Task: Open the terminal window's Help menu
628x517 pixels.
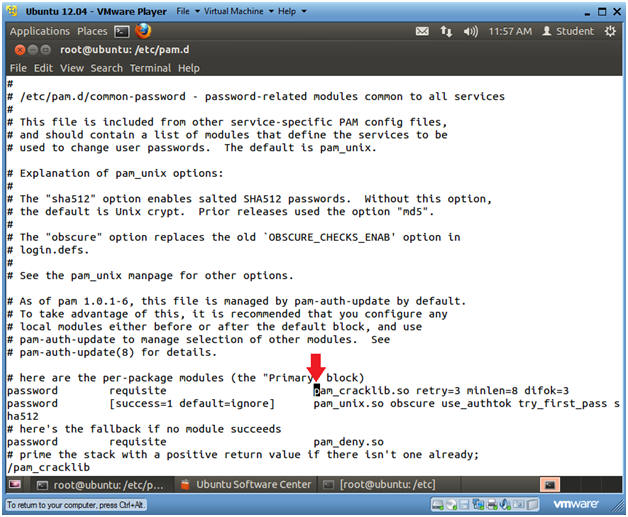Action: point(189,68)
